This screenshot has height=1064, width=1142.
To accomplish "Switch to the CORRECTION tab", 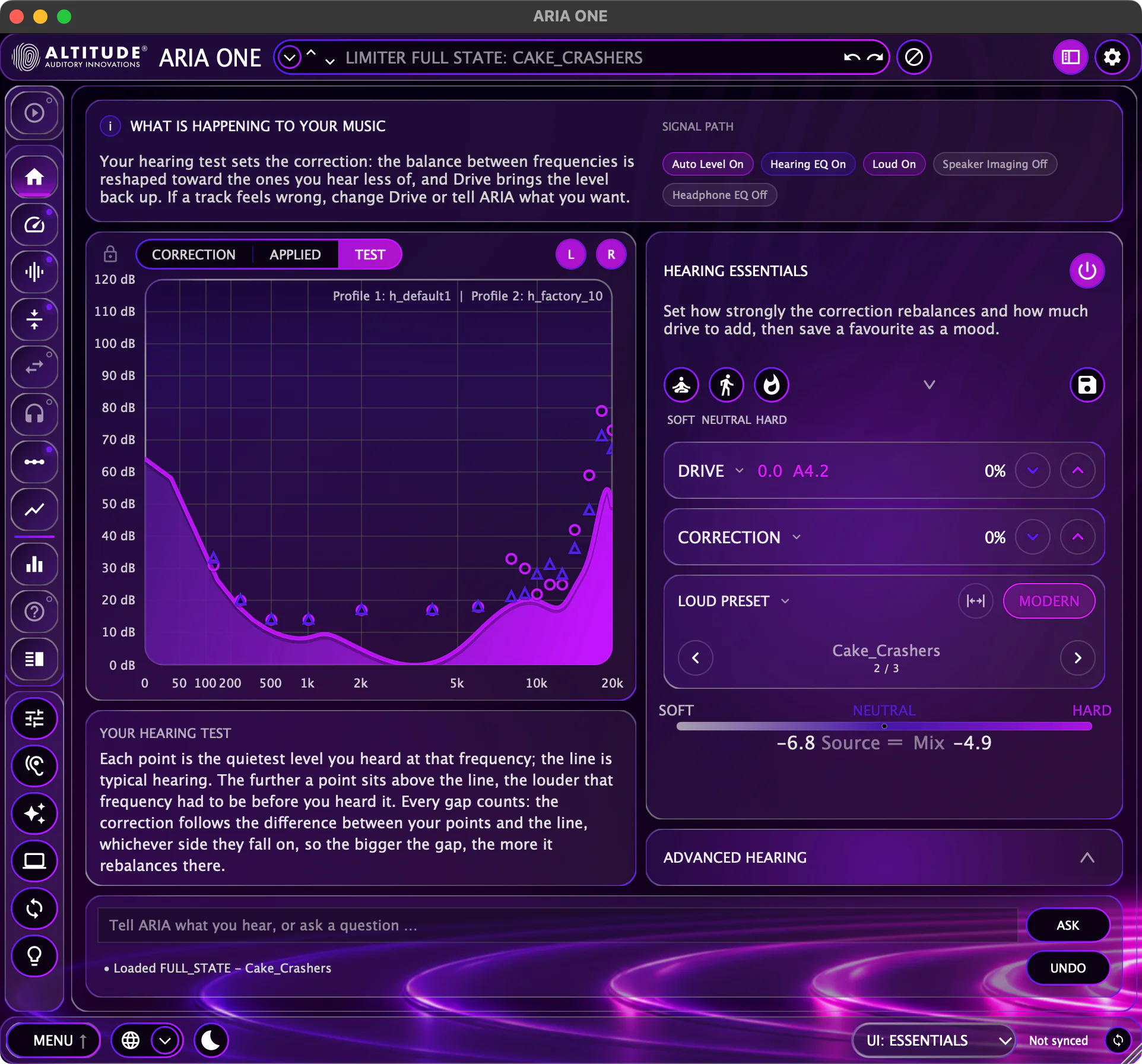I will 193,255.
